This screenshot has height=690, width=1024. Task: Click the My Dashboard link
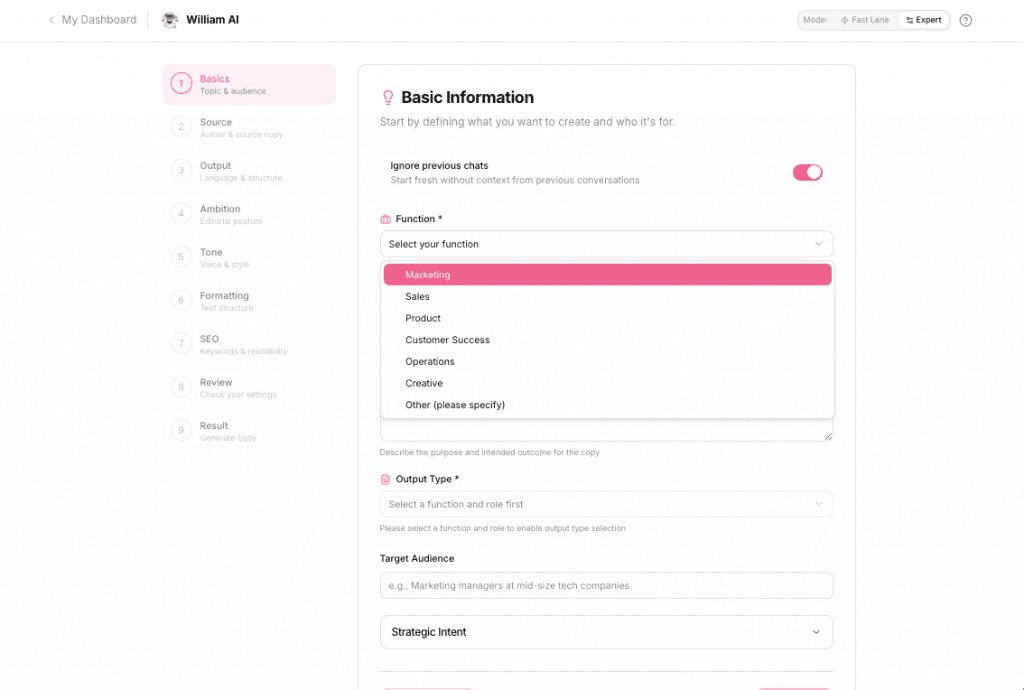coord(97,19)
